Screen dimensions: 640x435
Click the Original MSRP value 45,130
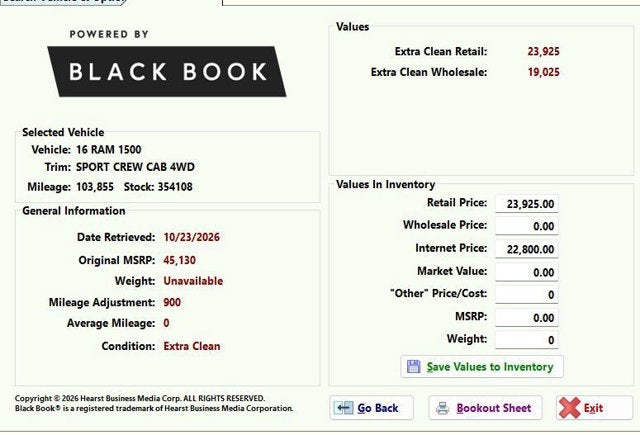[179, 260]
